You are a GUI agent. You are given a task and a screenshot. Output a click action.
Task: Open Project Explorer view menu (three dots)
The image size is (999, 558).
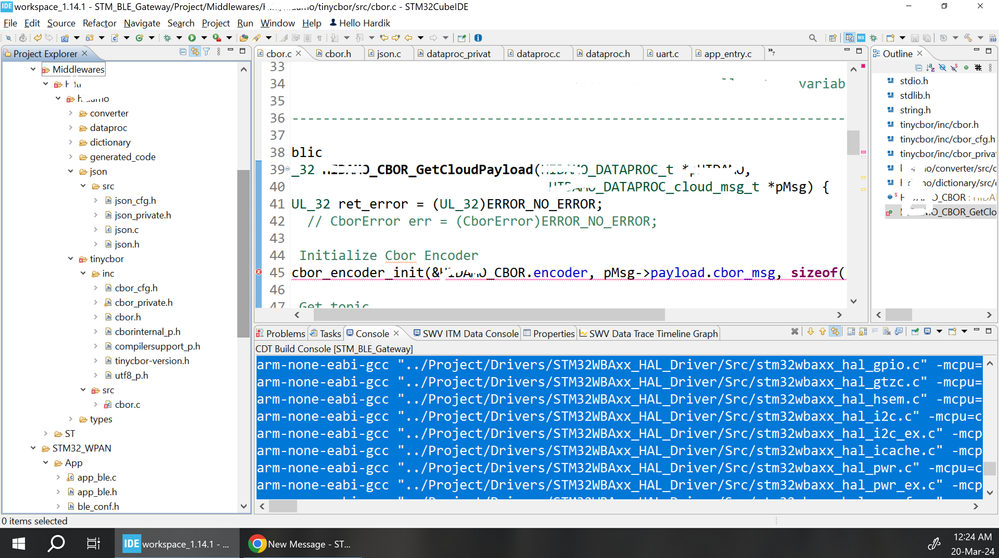(219, 52)
